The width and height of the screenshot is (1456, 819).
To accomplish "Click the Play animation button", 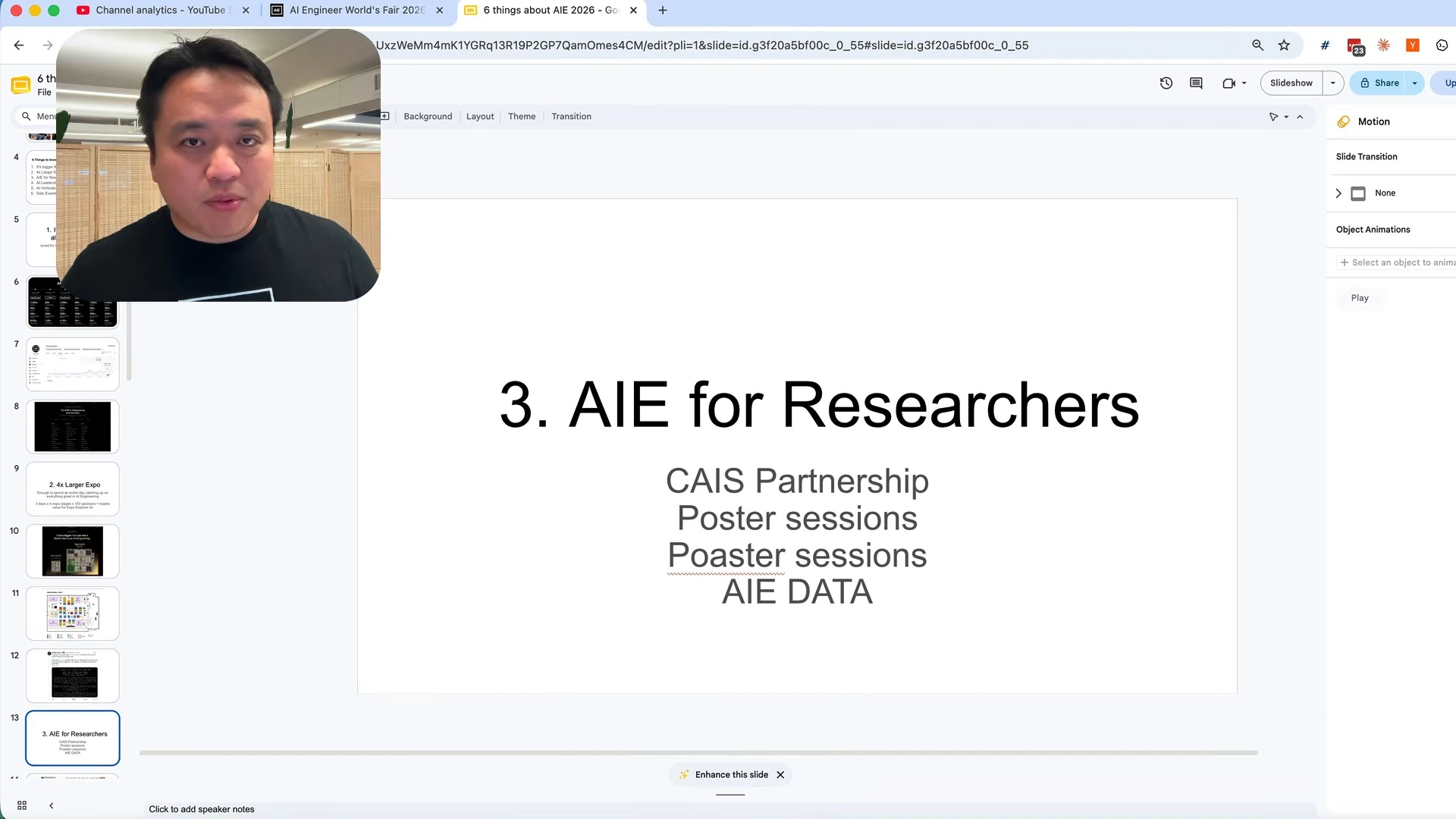I will tap(1360, 298).
